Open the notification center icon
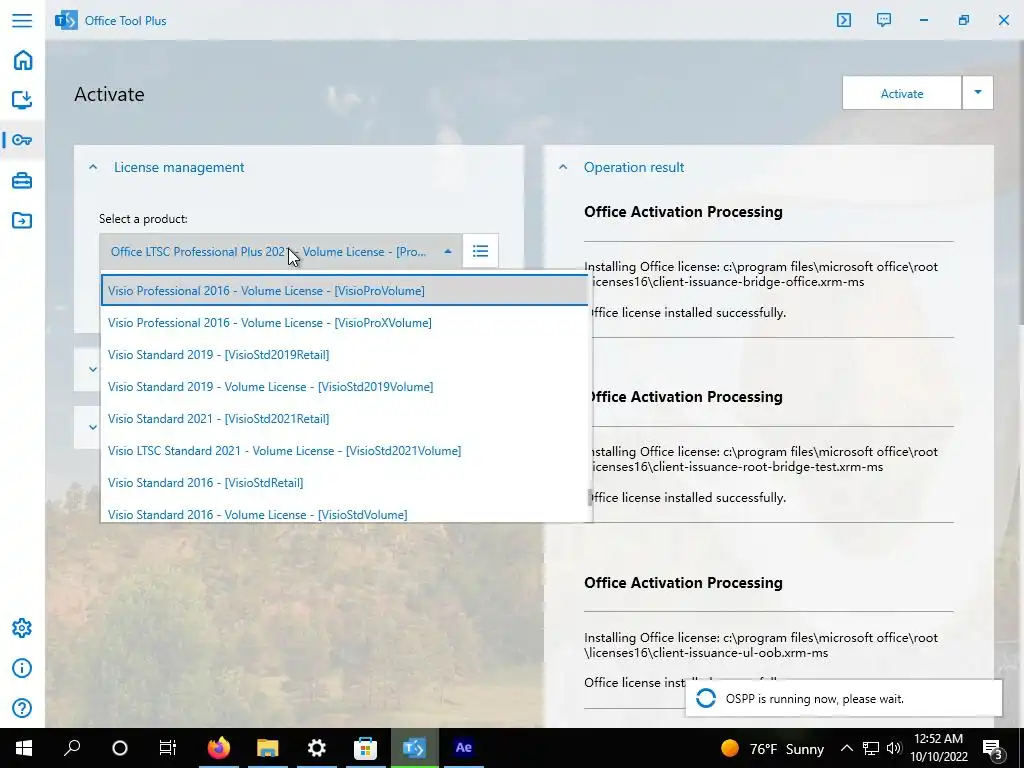Screen dimensions: 1024x768 pos(993,748)
